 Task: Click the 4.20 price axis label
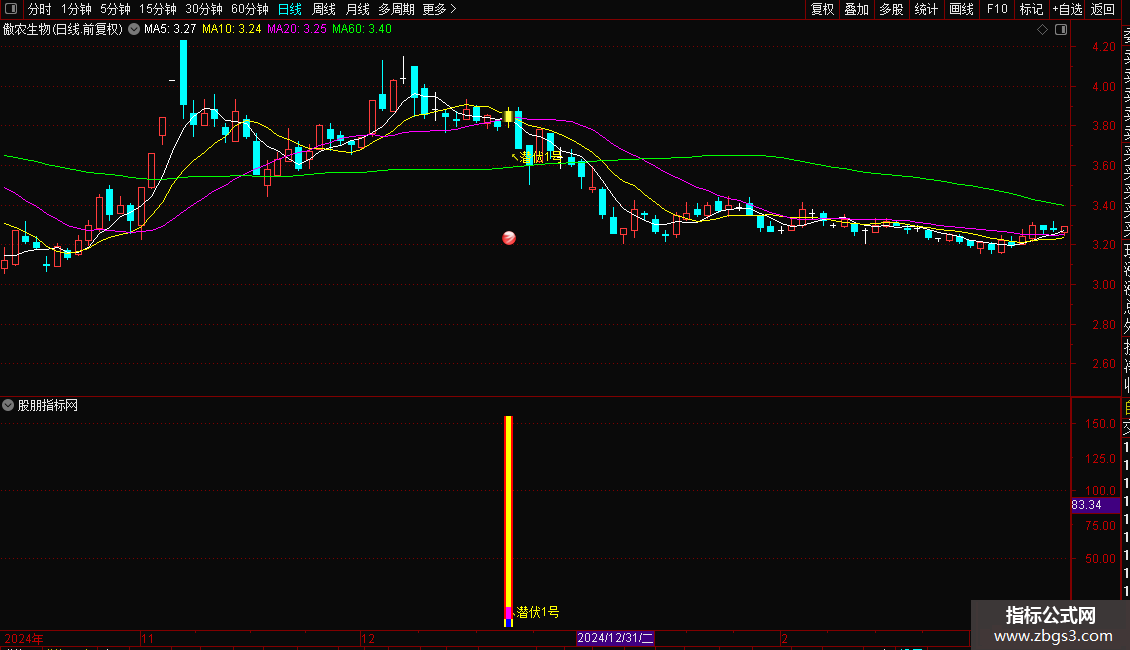(1103, 47)
